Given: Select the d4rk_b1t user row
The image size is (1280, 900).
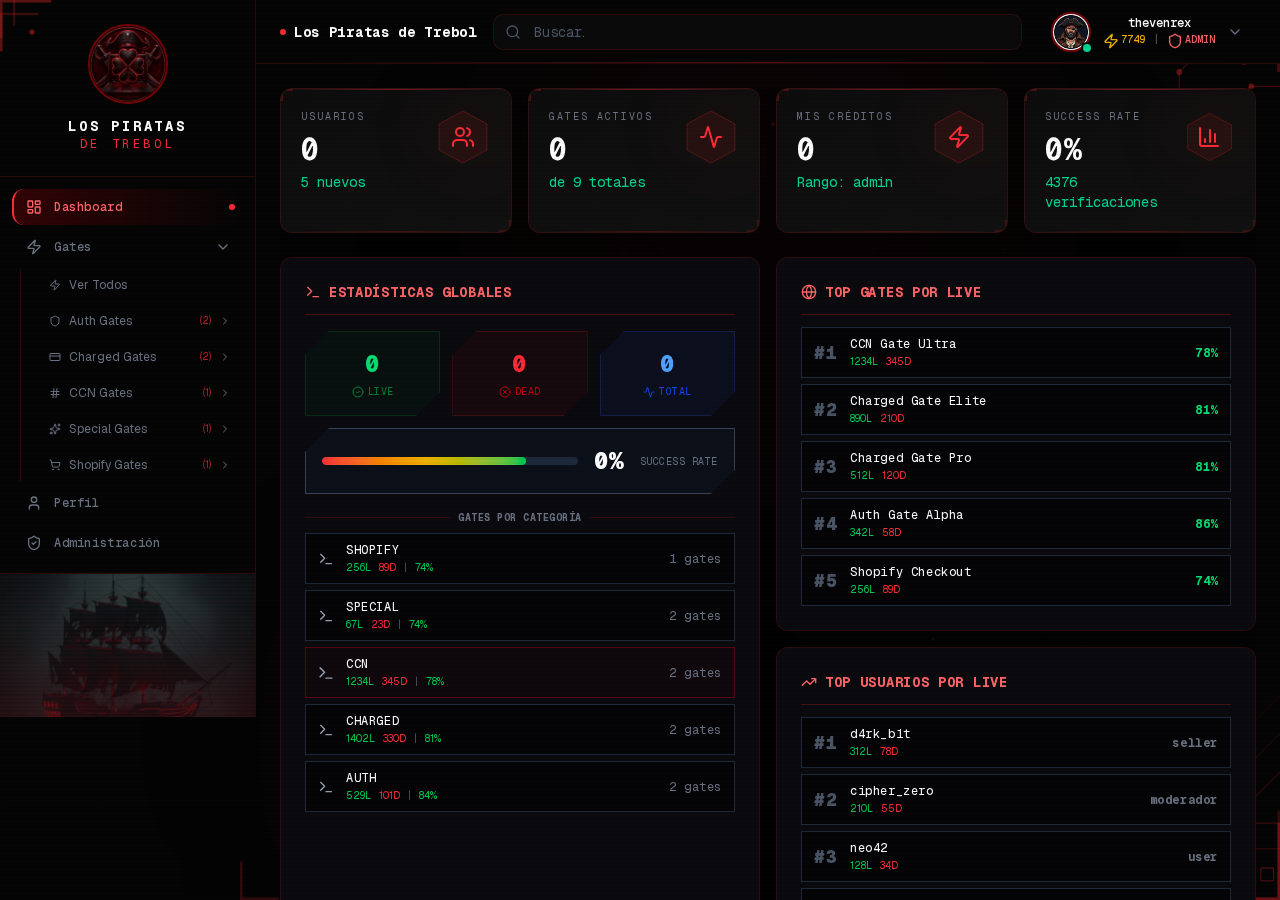Looking at the screenshot, I should click(x=1016, y=742).
